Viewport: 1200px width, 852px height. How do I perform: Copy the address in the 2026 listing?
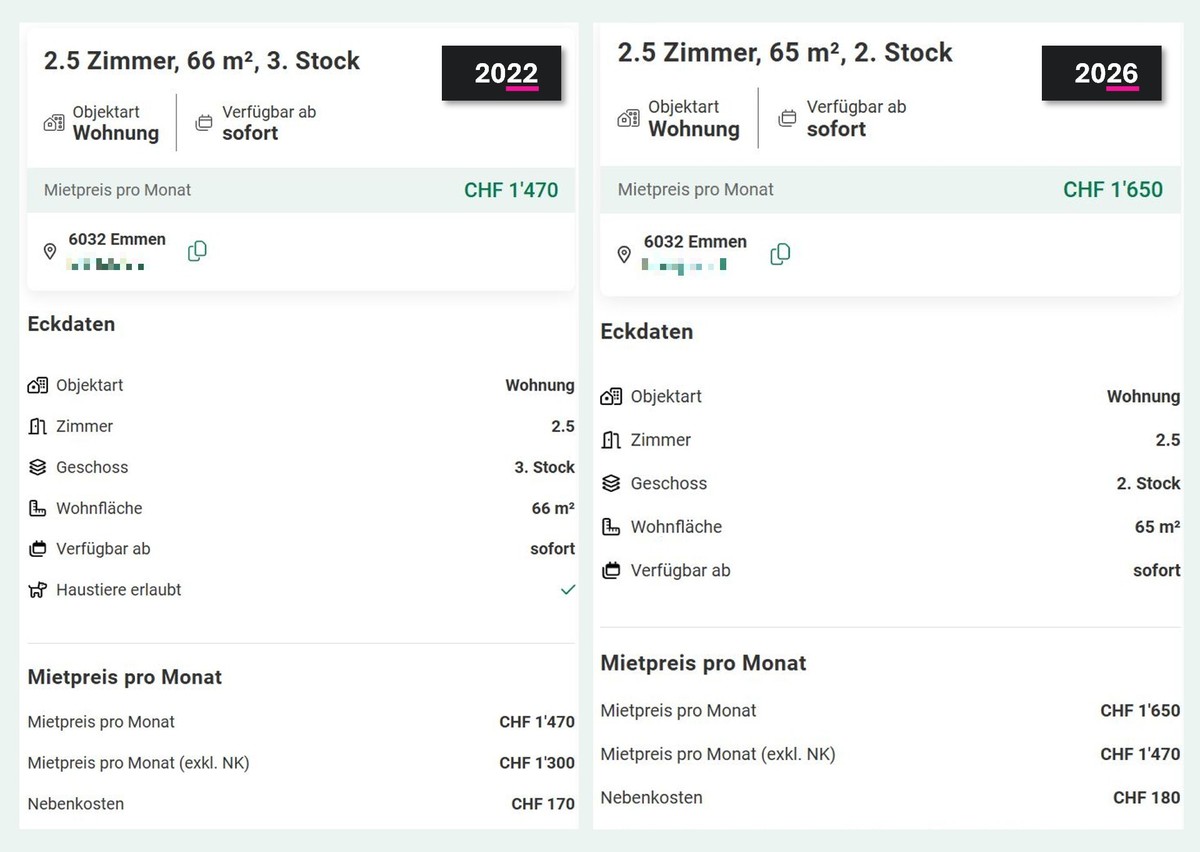(x=780, y=254)
